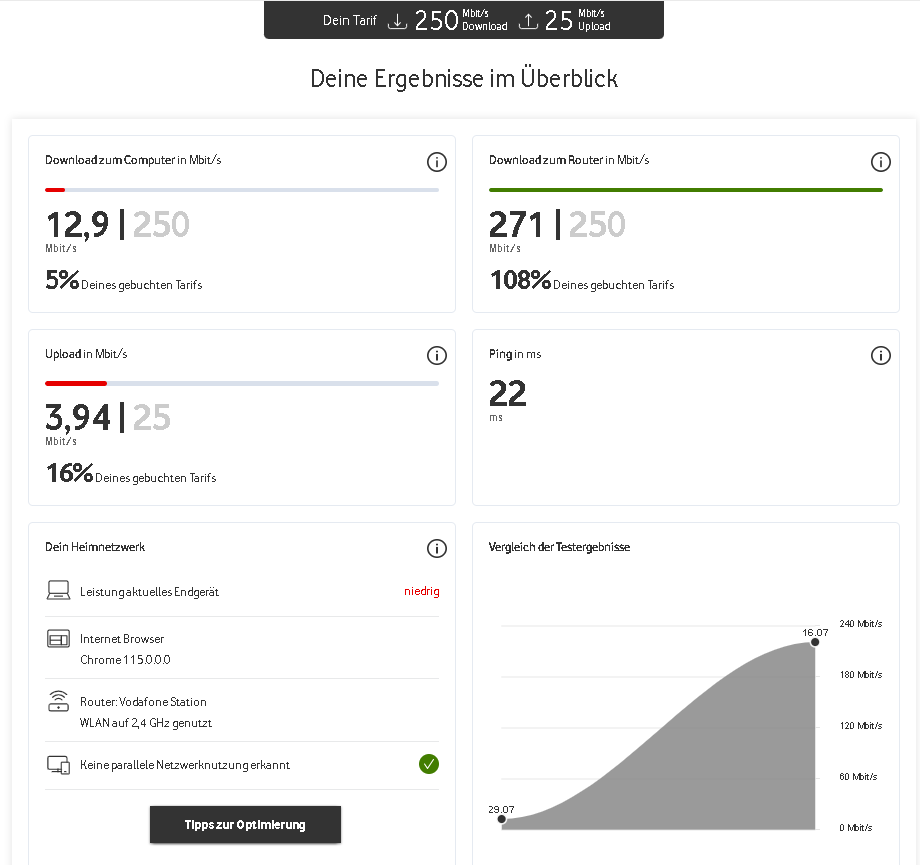Click the laptop icon beside Leistung aktuelles Endgerät

point(58,590)
